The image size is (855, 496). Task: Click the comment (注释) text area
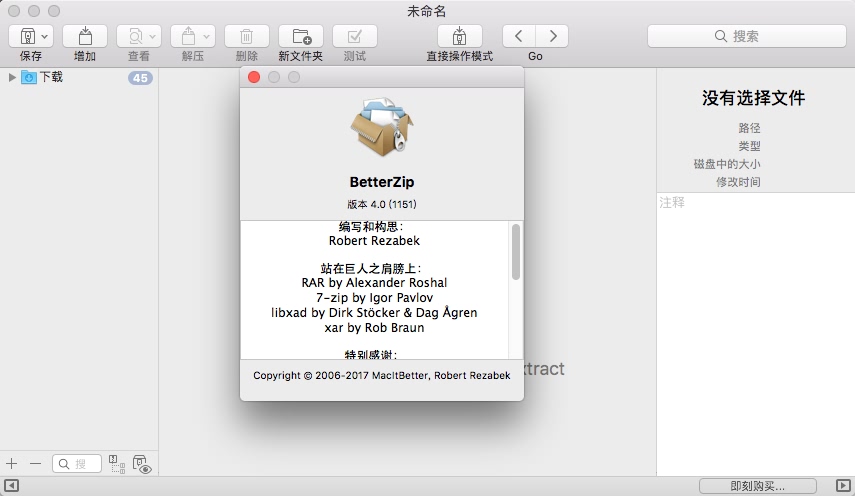click(756, 334)
